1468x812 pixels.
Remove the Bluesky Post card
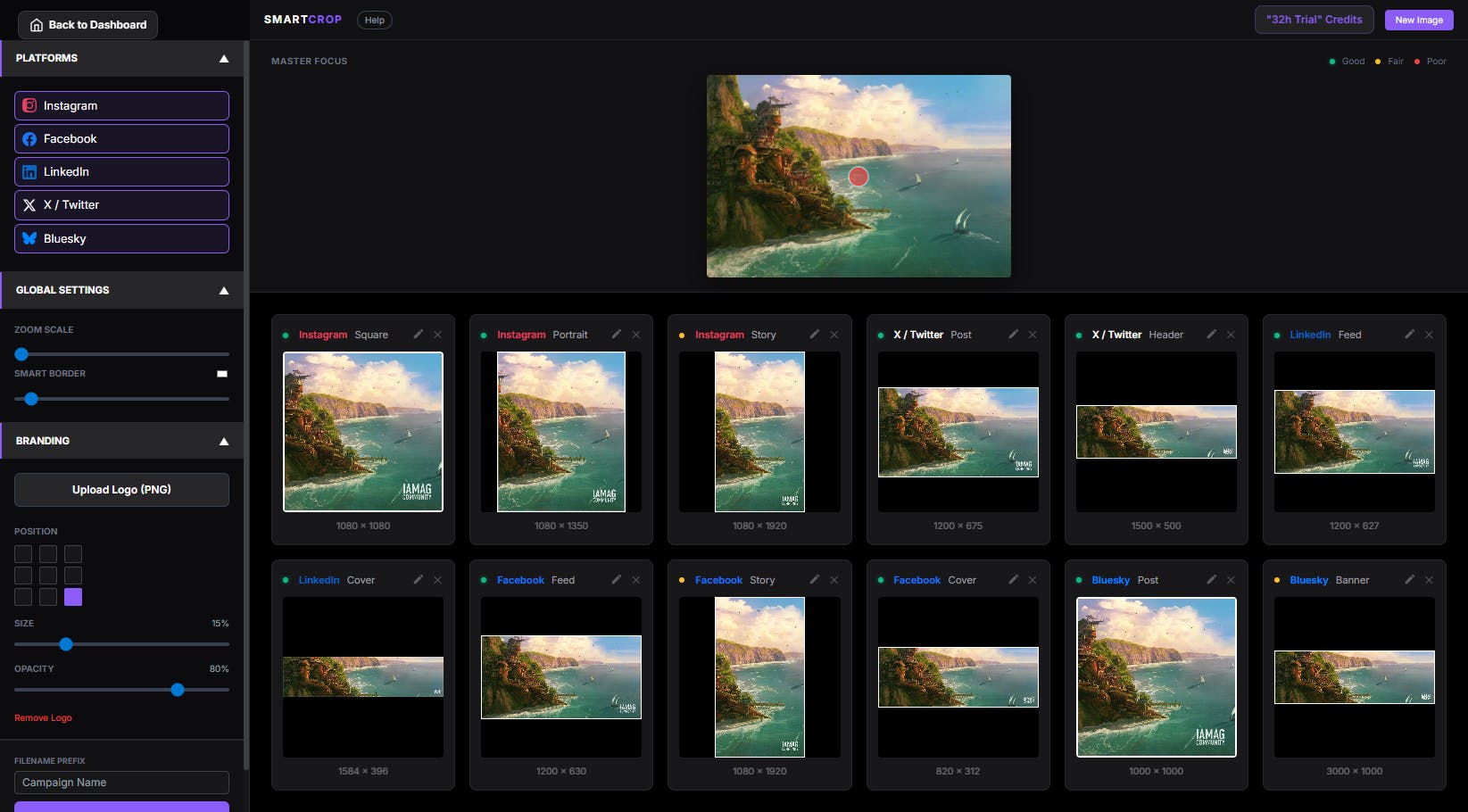pyautogui.click(x=1231, y=580)
